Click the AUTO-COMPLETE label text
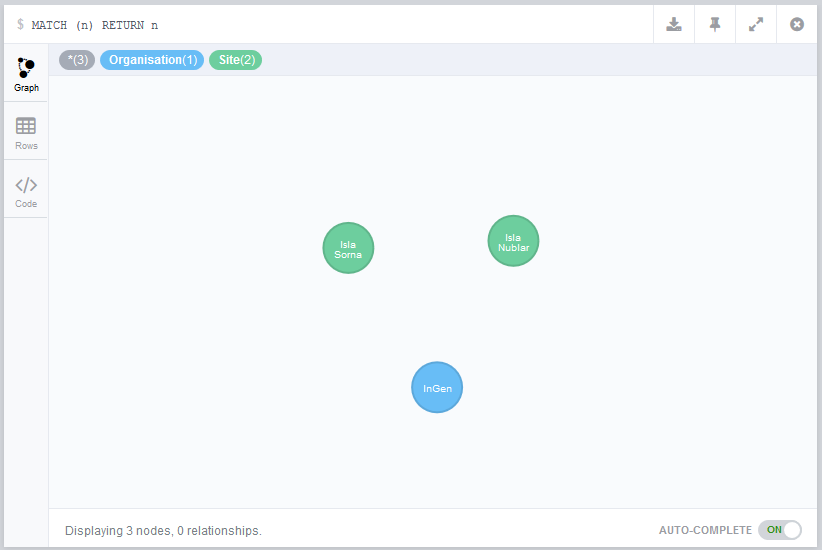Screen dimensions: 822x550 705,530
